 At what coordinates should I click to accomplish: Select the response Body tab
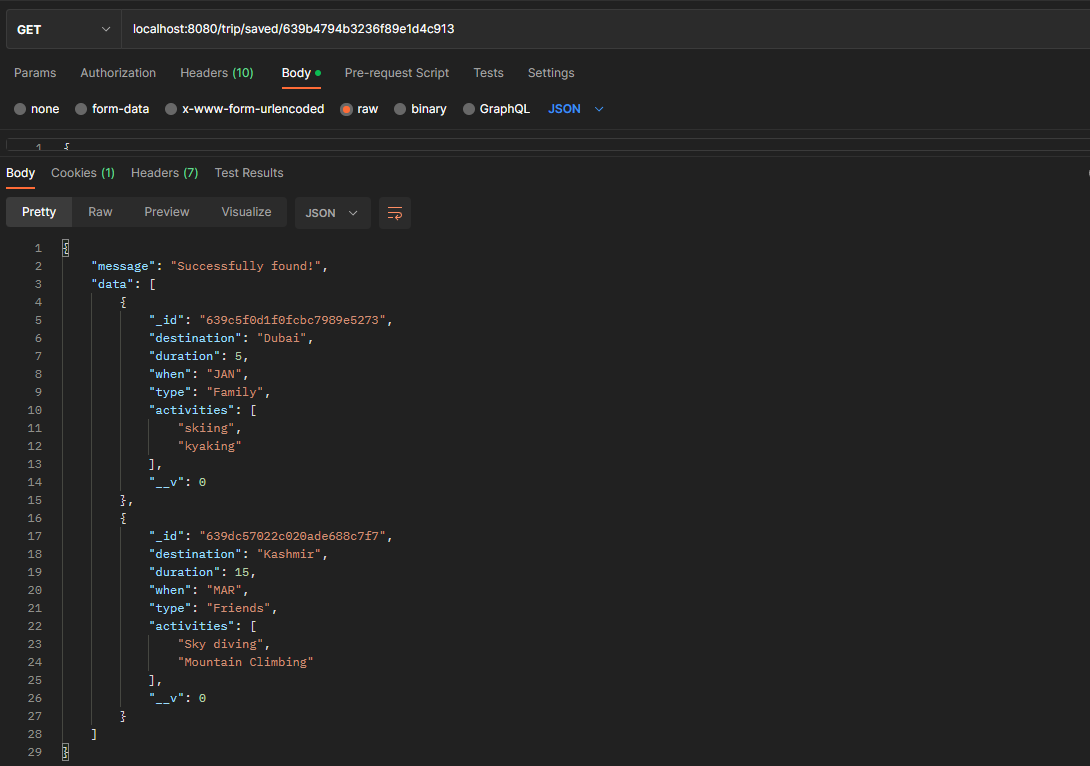pos(20,173)
